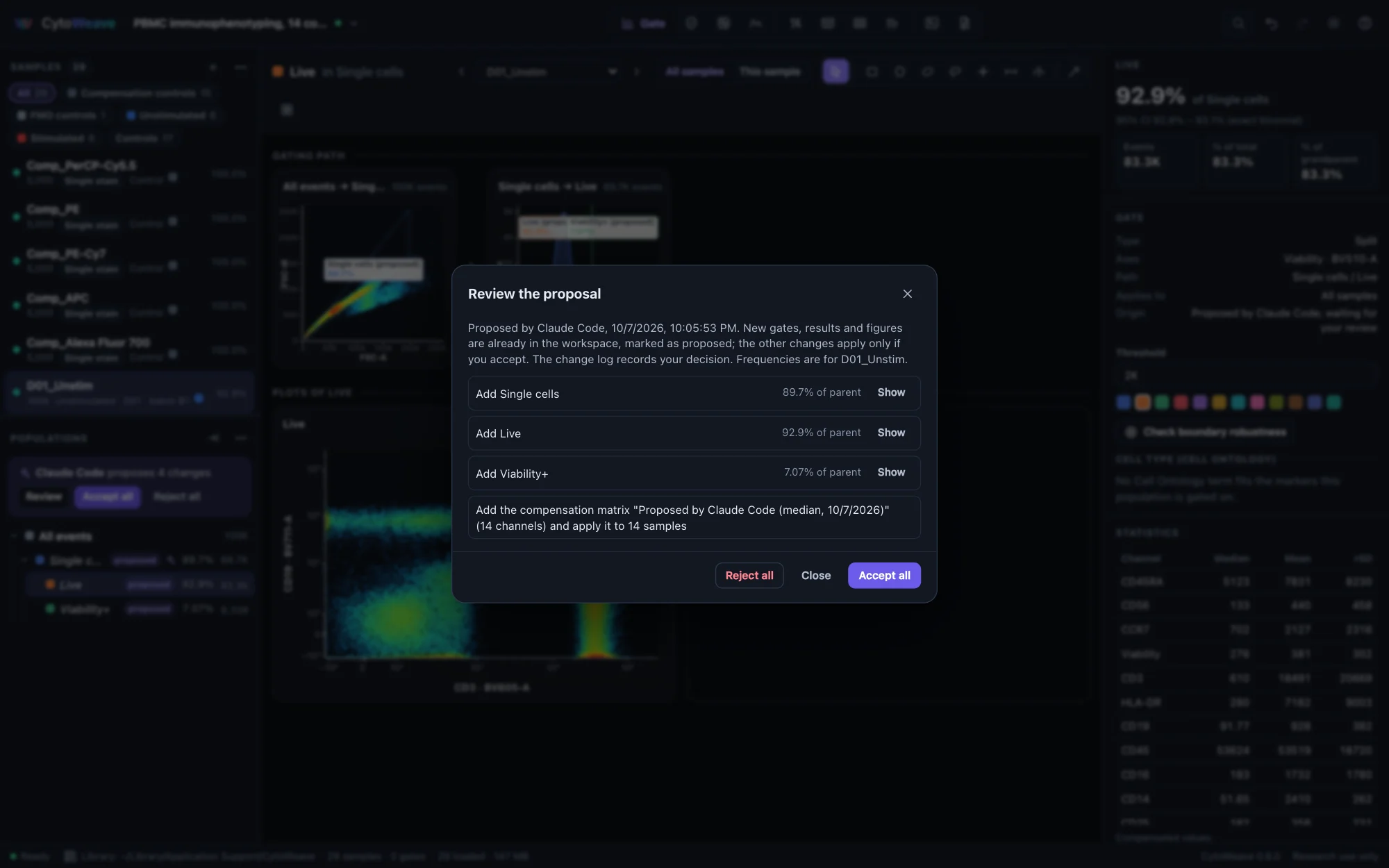This screenshot has width=1389, height=868.
Task: Click the 'Add Viability+' row label
Action: (512, 474)
